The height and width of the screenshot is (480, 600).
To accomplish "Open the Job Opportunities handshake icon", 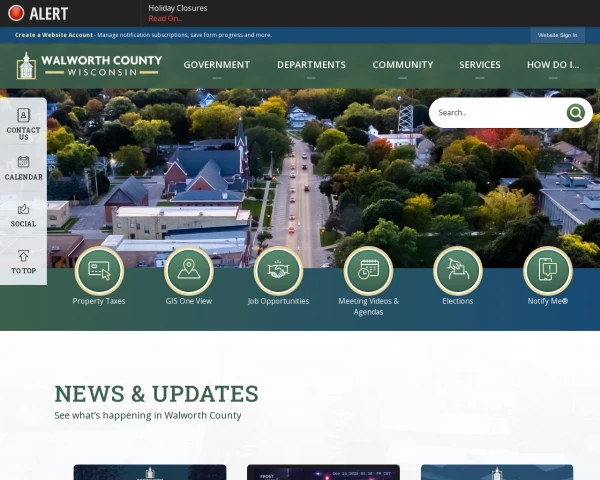I will click(x=278, y=271).
